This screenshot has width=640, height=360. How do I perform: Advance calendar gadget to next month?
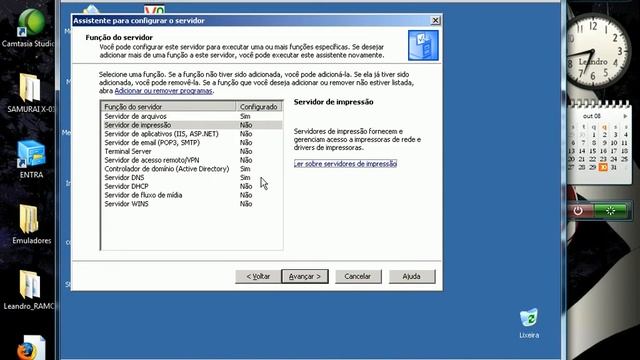pos(625,116)
